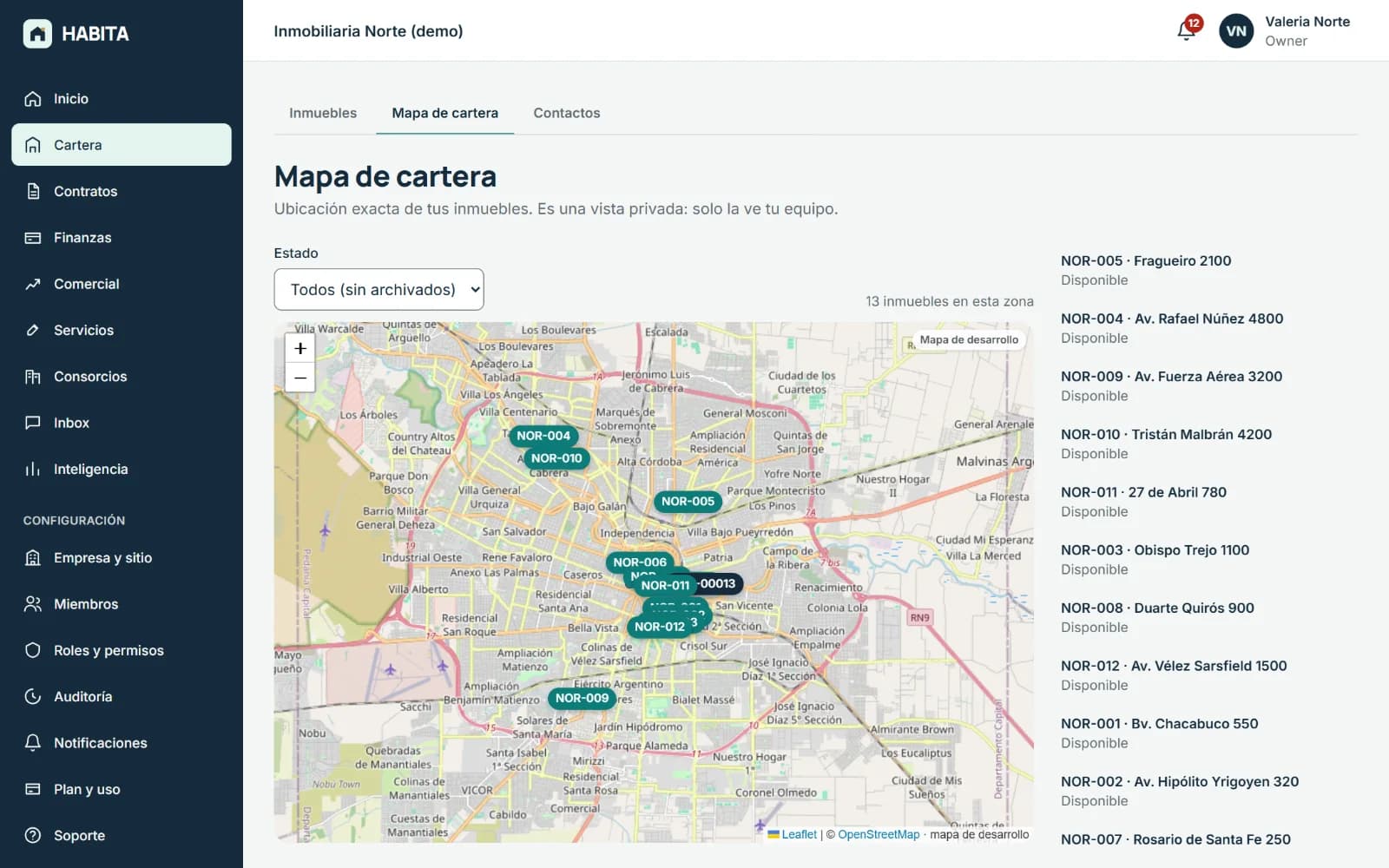The image size is (1389, 868).
Task: Zoom in the map with plus button
Action: (x=300, y=349)
